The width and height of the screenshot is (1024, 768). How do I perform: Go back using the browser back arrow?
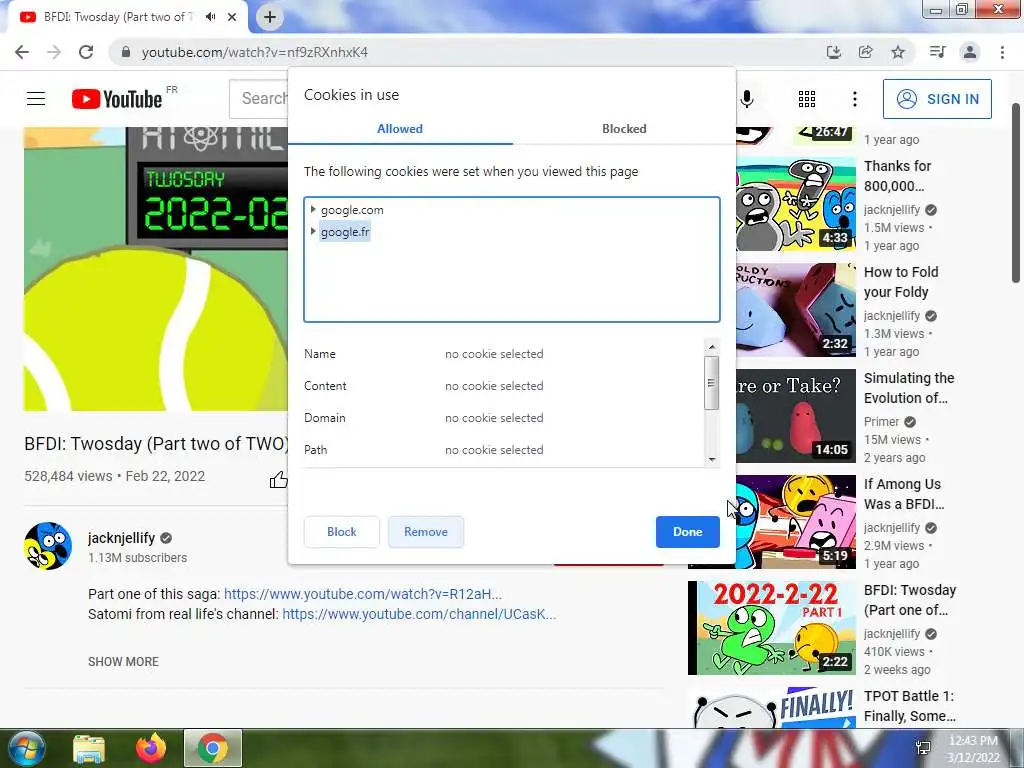pos(22,52)
